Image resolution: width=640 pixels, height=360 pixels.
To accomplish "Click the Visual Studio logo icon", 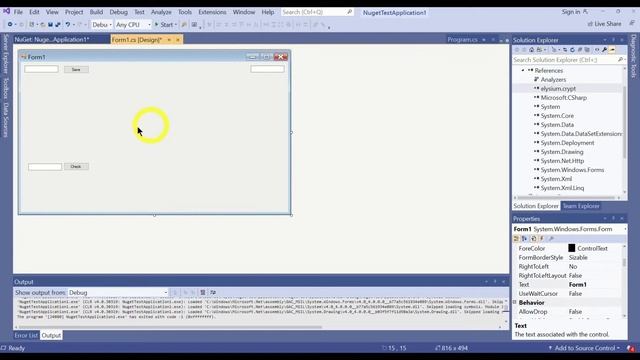I will [7, 11].
